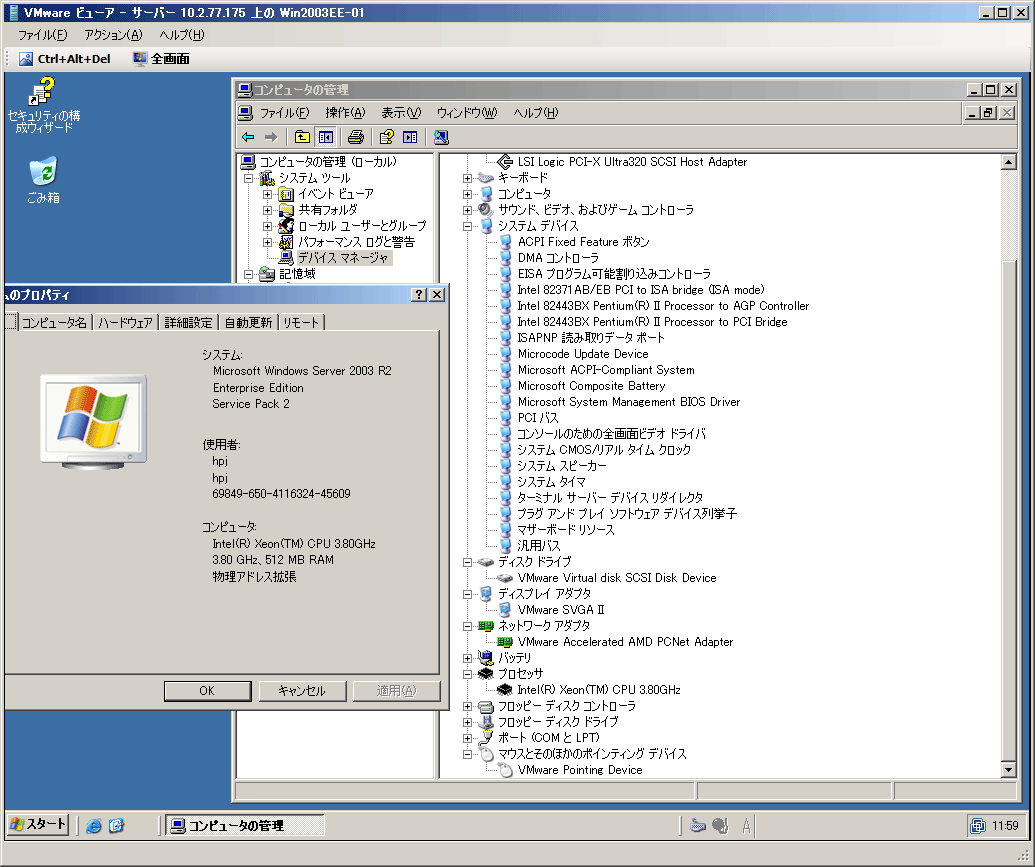
Task: Select LSI Logic PCI-X Ultra320 SCSI Host Adapter
Action: 632,162
